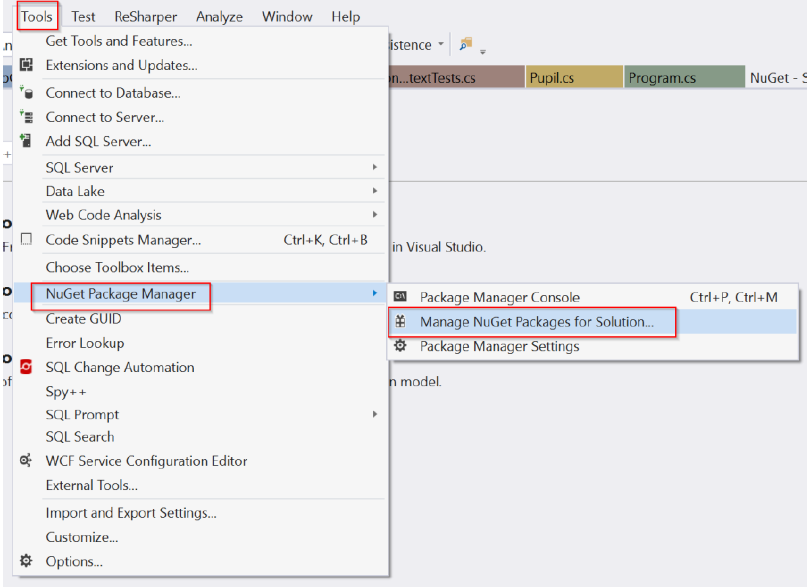
Task: Open the Analyze menu
Action: [x=219, y=17]
